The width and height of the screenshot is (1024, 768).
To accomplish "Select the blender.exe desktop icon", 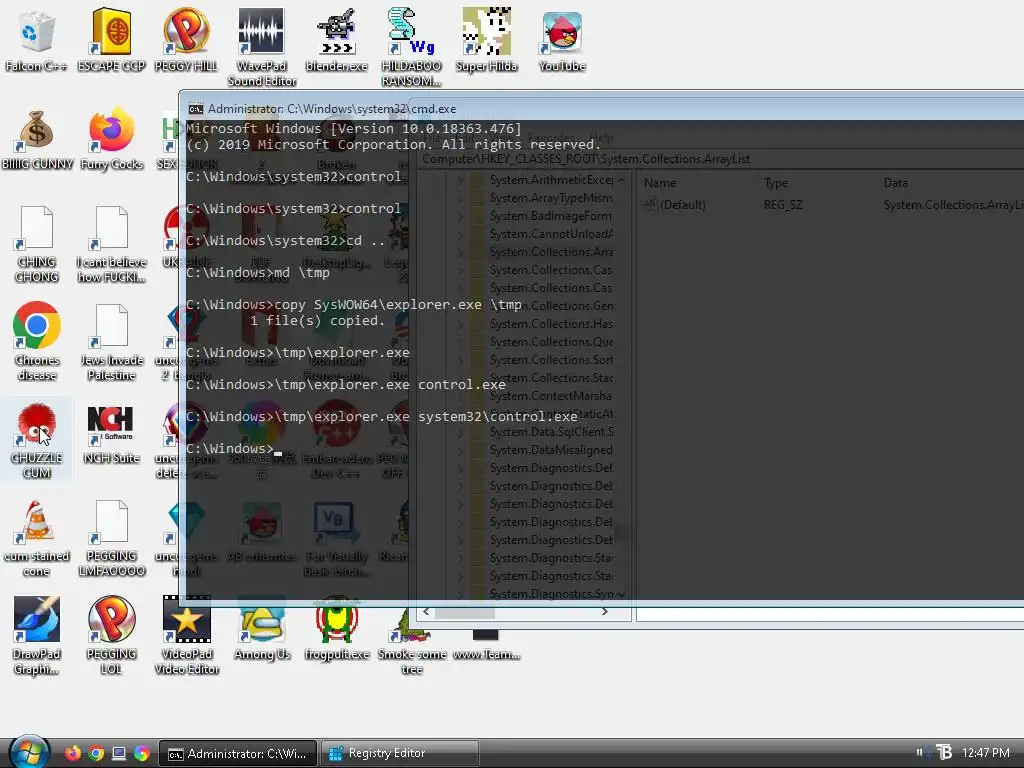I will click(336, 39).
